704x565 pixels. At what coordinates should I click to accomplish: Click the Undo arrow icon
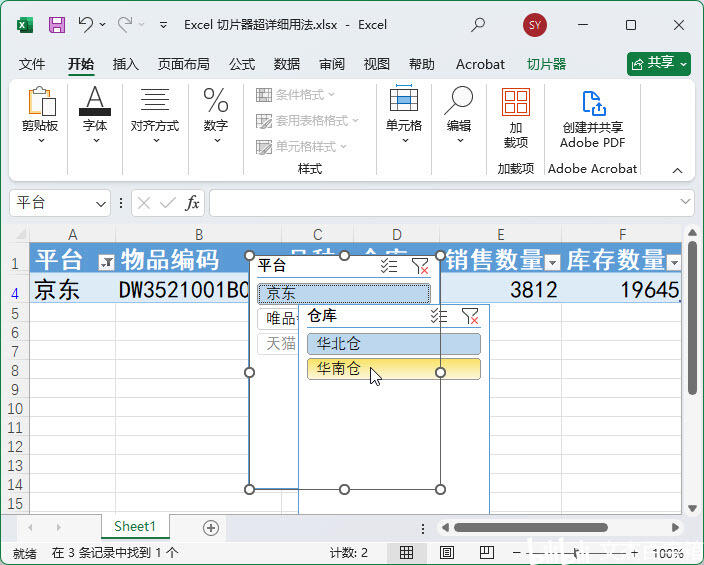pos(86,25)
